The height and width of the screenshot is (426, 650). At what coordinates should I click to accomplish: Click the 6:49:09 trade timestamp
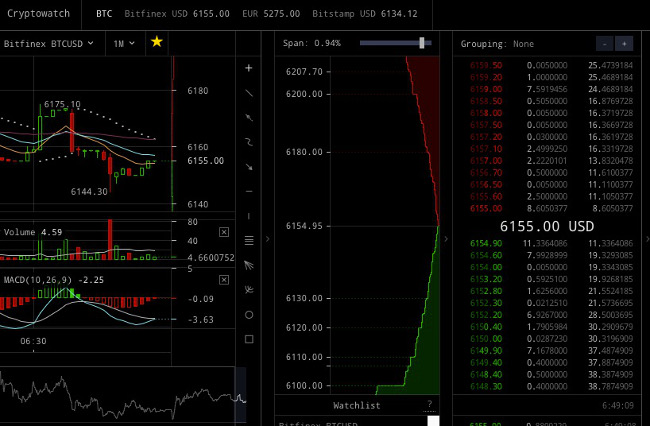618,405
